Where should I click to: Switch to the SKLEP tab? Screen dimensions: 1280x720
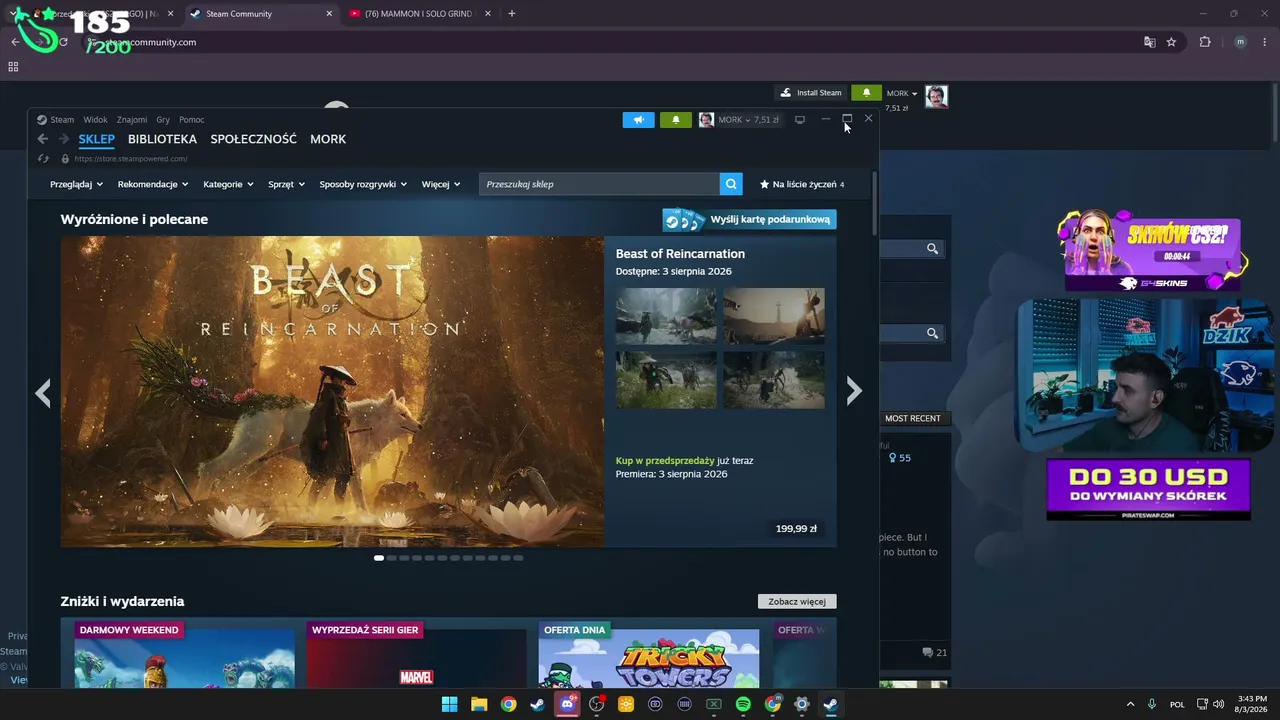click(97, 139)
